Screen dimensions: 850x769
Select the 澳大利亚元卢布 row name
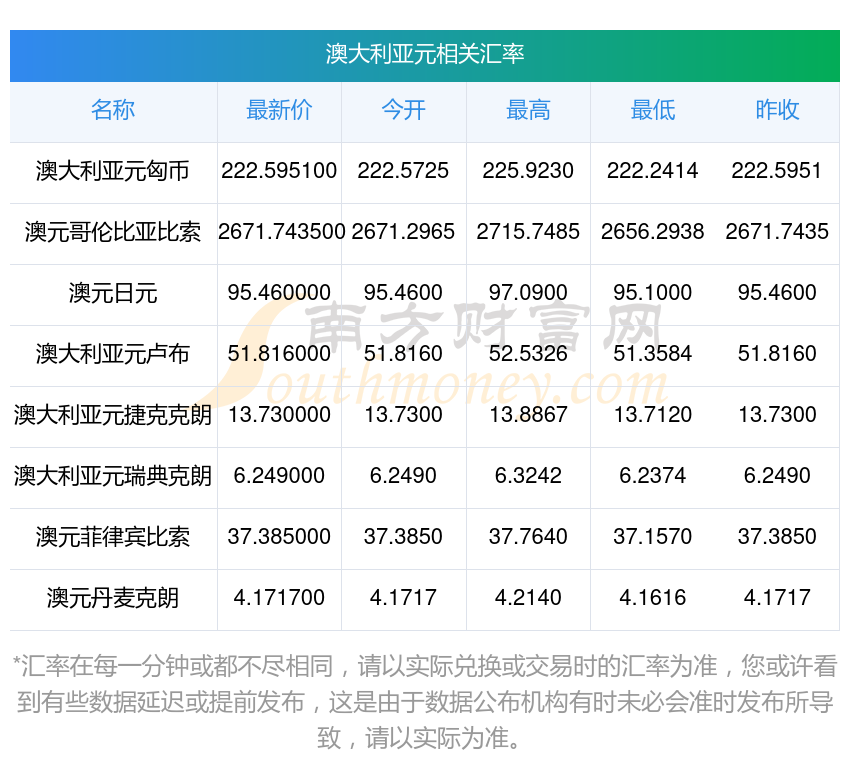tap(113, 354)
